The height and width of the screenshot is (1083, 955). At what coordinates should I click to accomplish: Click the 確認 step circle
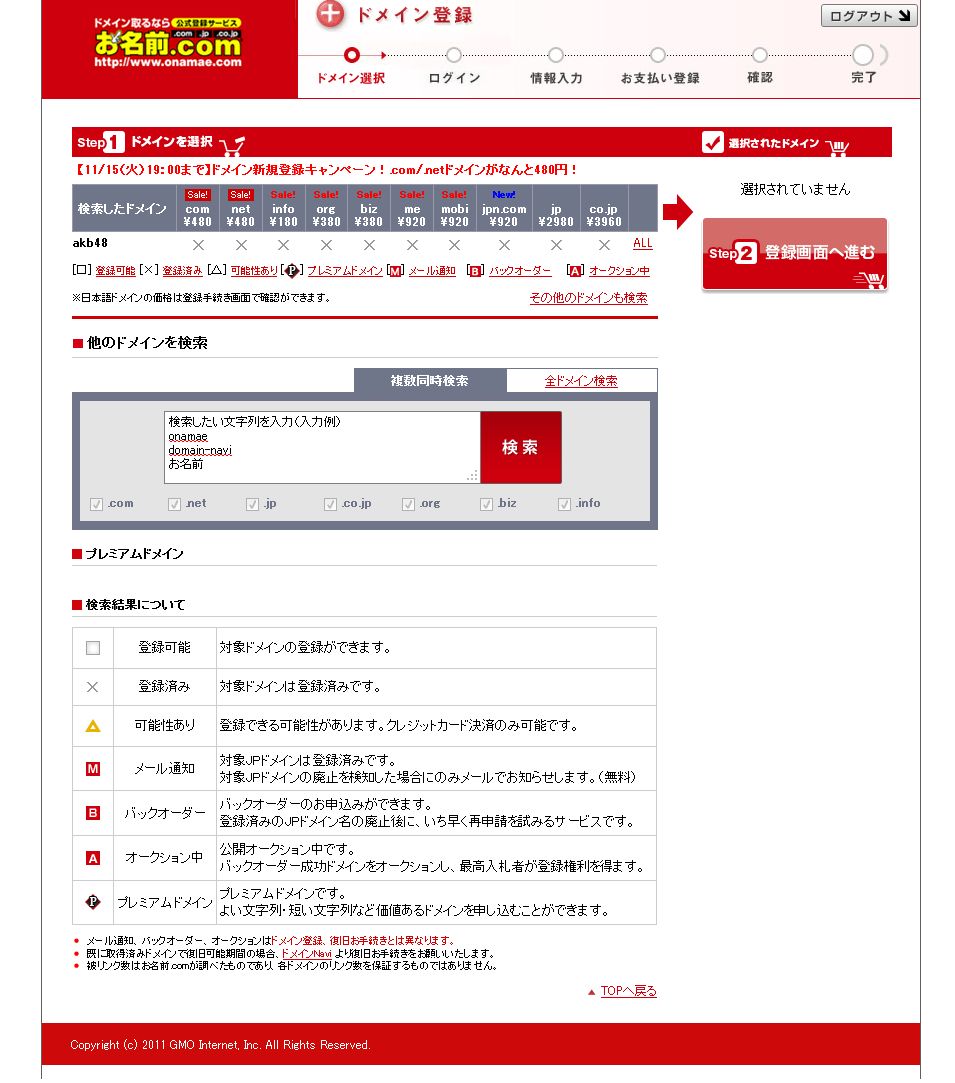point(760,55)
